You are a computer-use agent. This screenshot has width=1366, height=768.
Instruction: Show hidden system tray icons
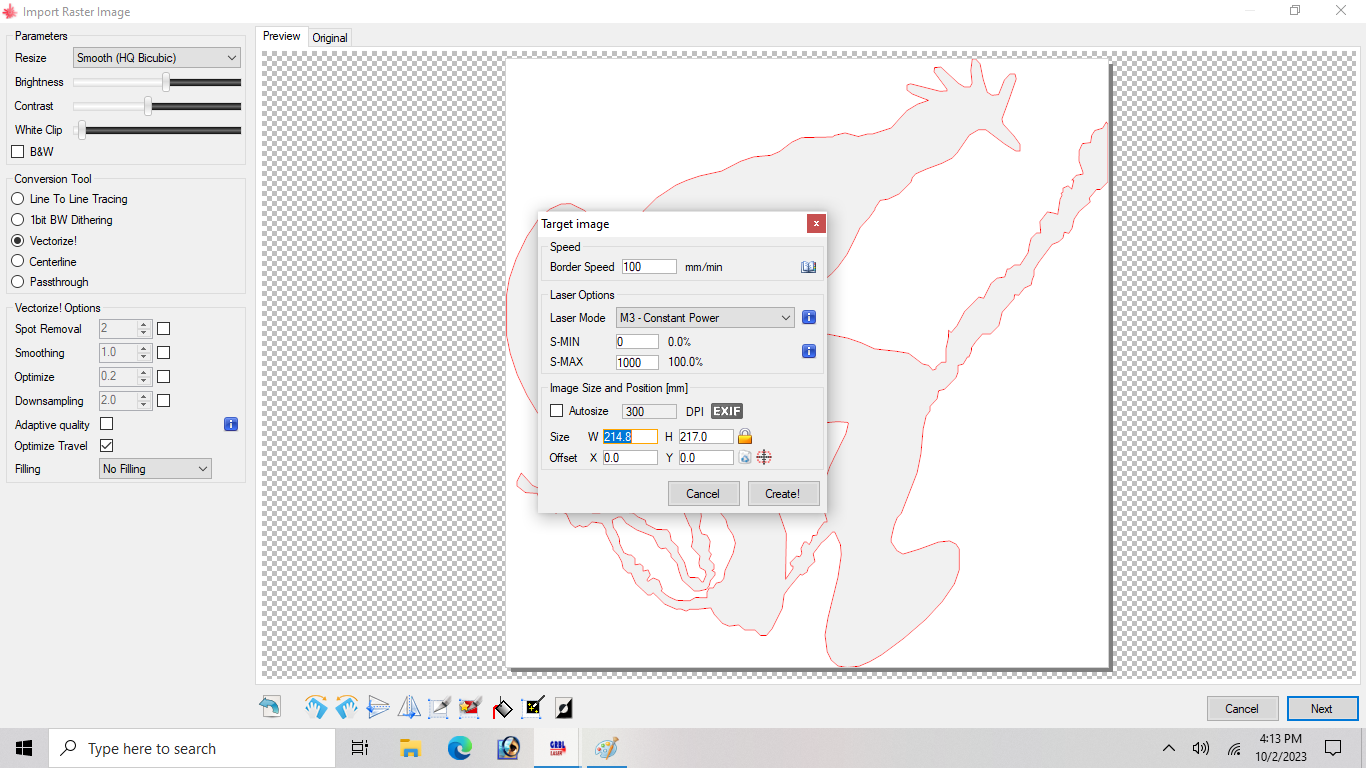pos(1168,748)
